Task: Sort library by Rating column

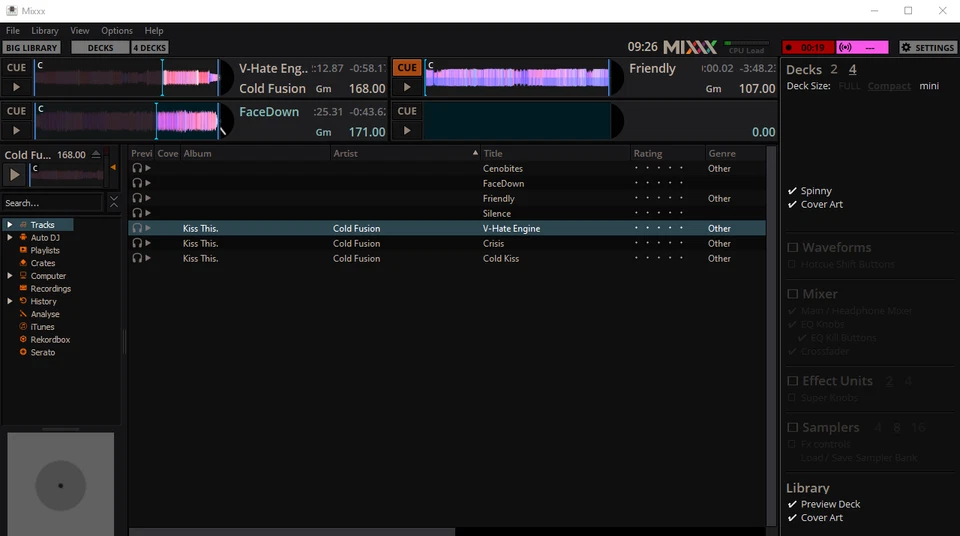Action: 667,153
